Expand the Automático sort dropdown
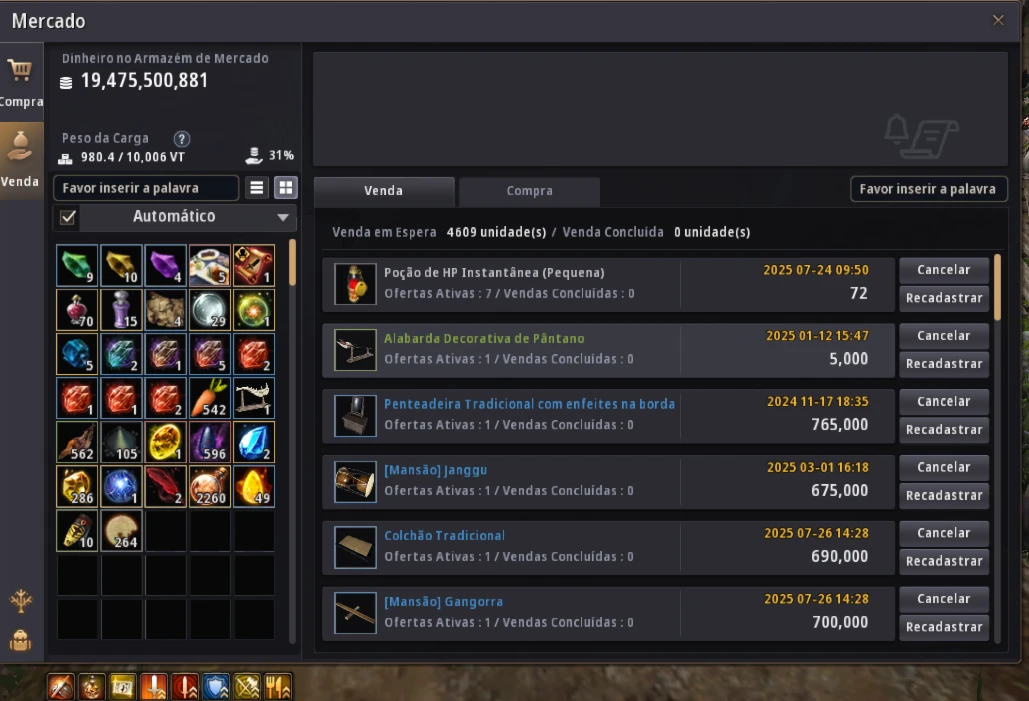The image size is (1029, 701). click(283, 217)
